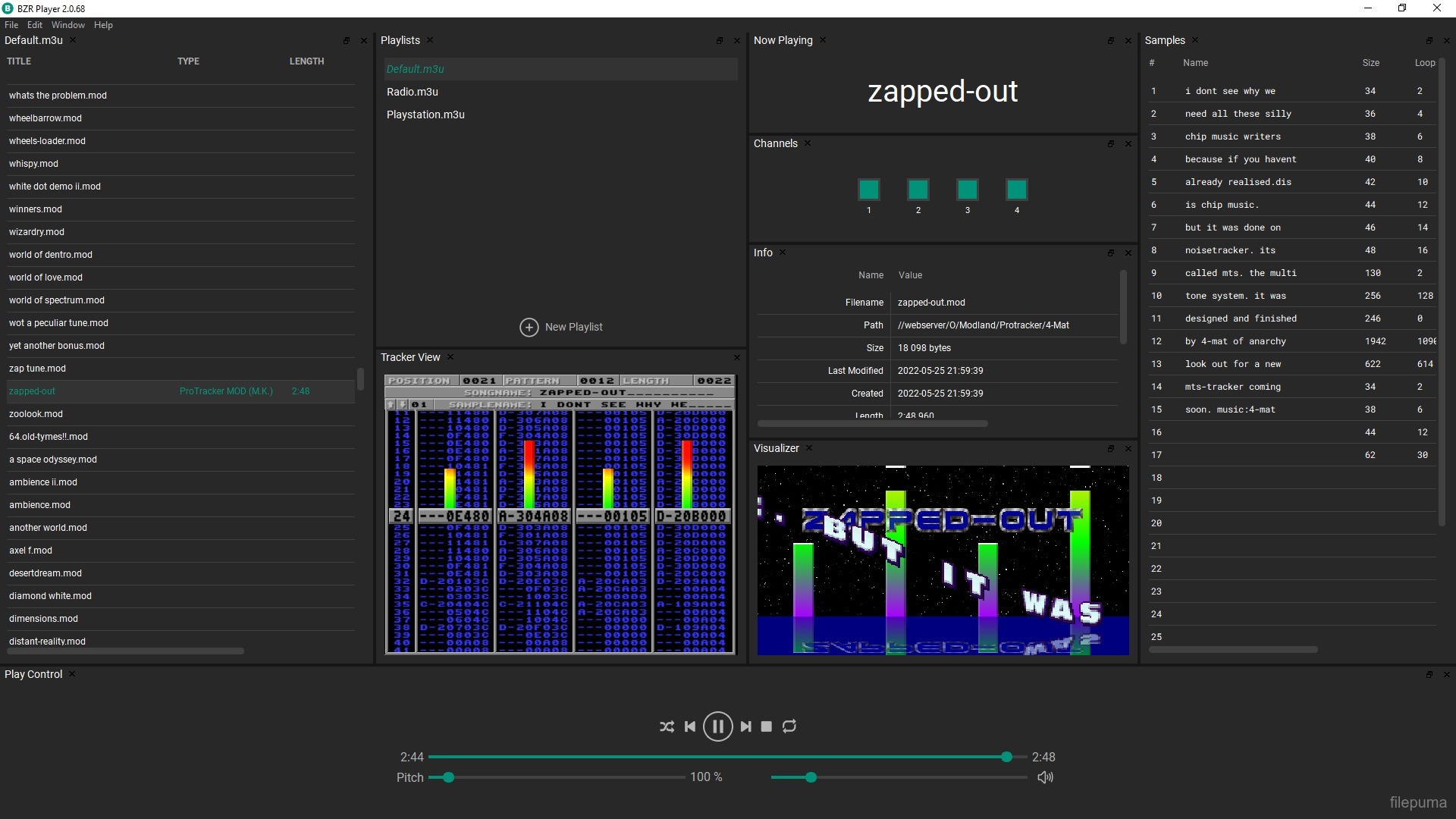Image resolution: width=1456 pixels, height=819 pixels.
Task: Open the Window menu
Action: [x=67, y=25]
